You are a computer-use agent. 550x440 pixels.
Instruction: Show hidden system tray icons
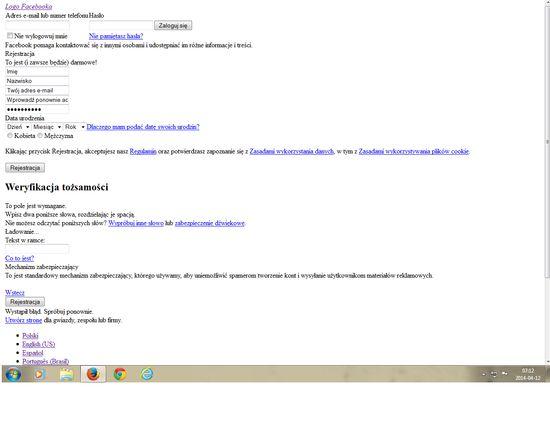(x=484, y=374)
